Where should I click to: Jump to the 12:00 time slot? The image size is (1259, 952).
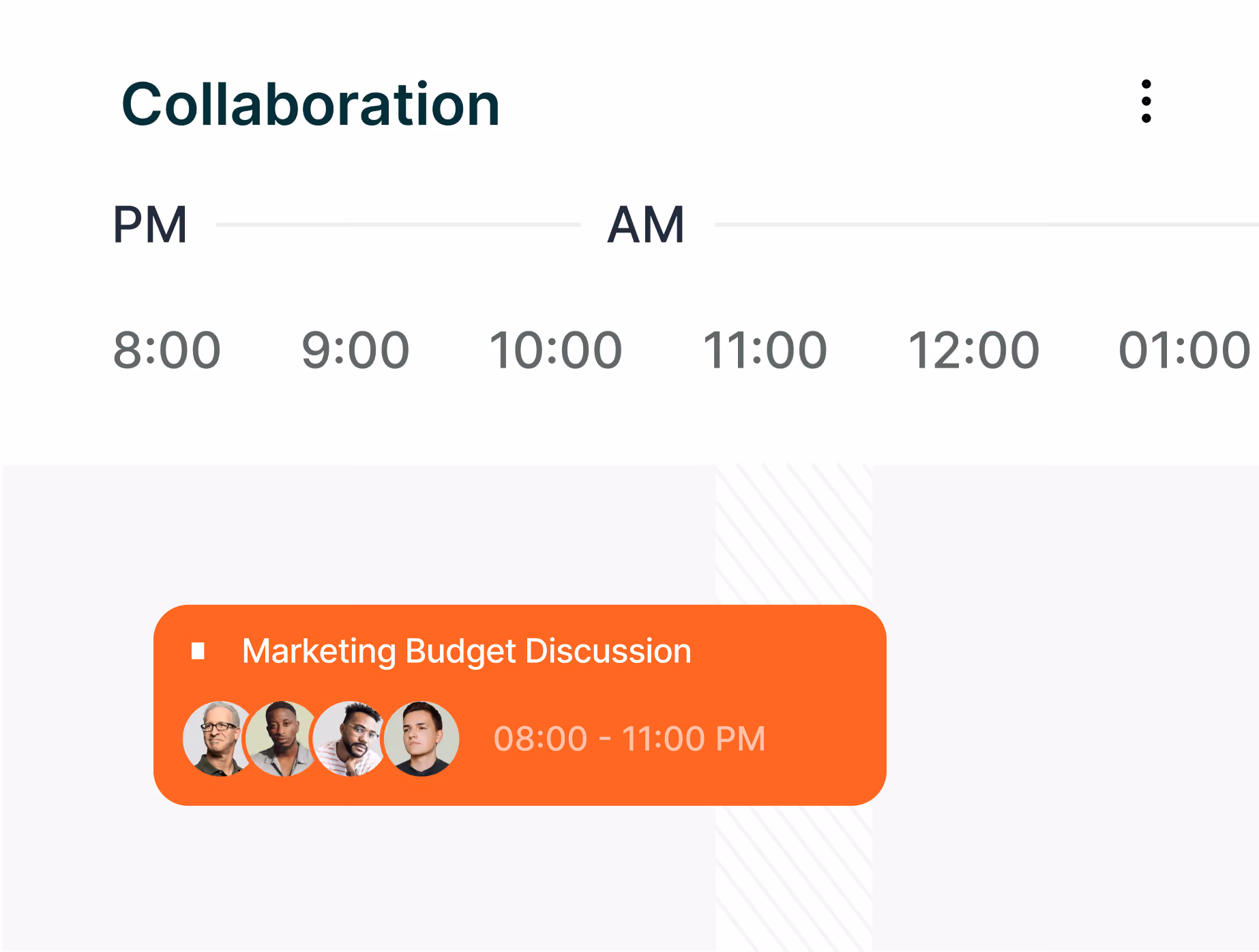[x=973, y=350]
